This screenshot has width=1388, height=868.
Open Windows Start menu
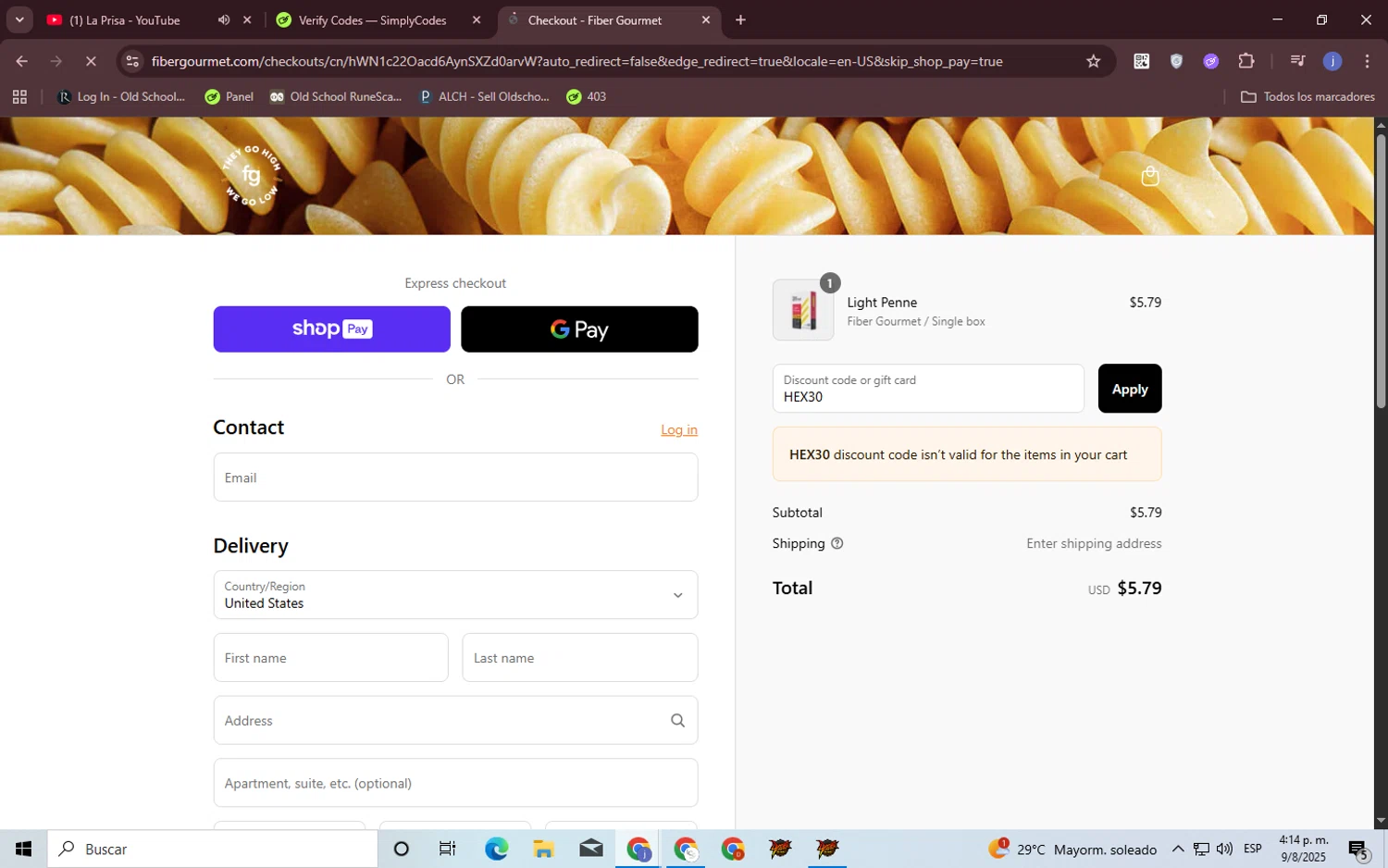click(23, 849)
